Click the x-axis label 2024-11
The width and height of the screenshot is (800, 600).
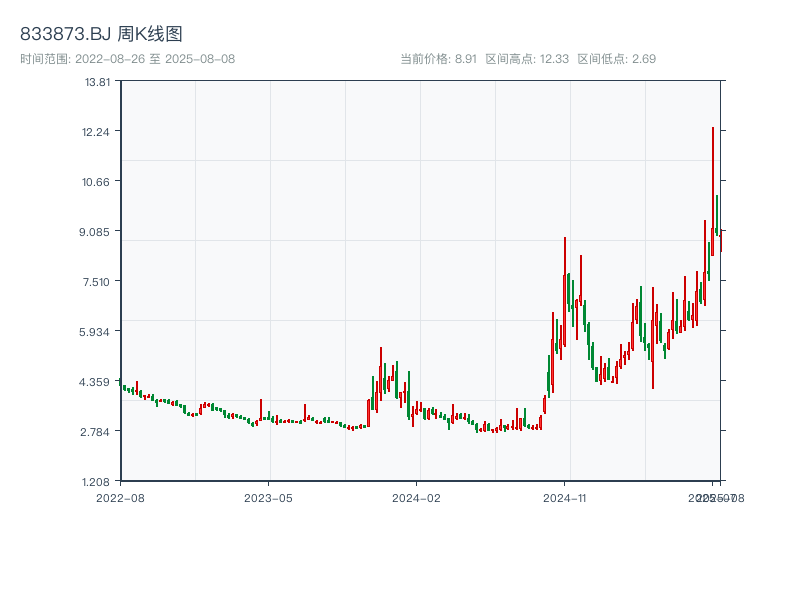coord(564,498)
